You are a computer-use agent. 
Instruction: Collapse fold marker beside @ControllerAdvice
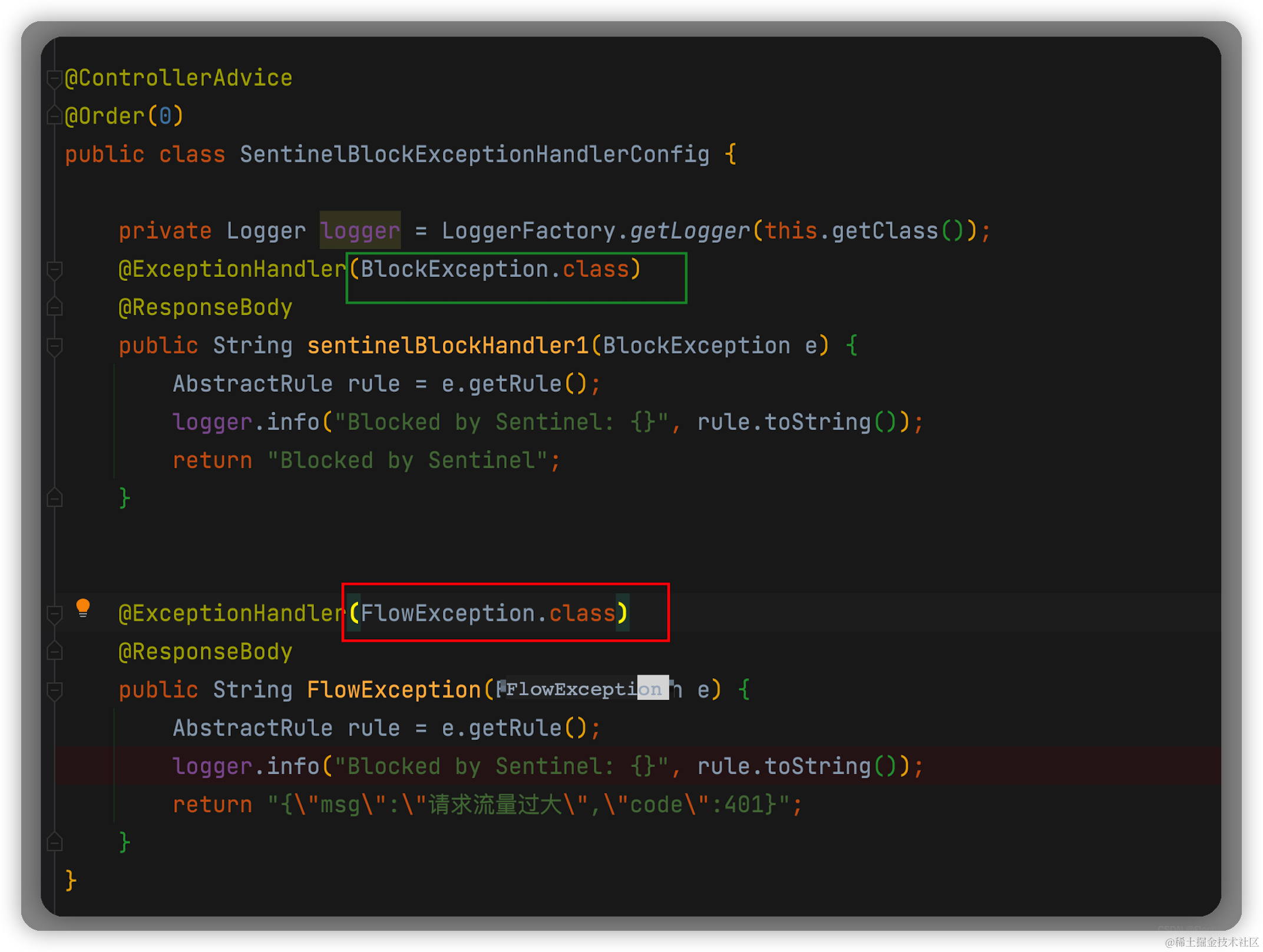tap(54, 78)
